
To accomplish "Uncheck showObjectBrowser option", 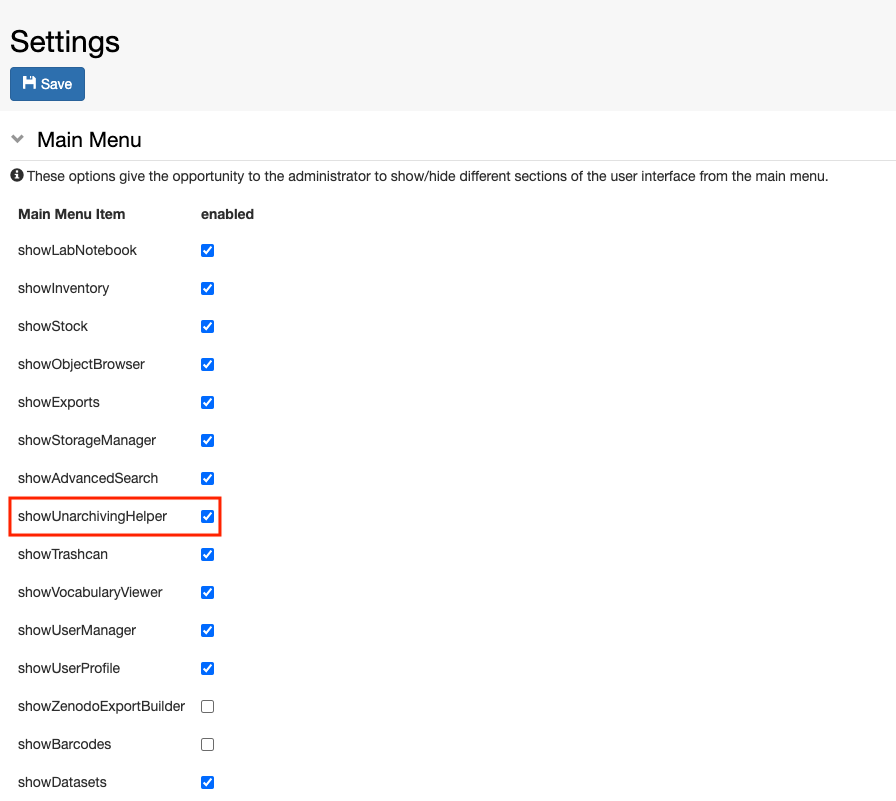I will tap(207, 365).
